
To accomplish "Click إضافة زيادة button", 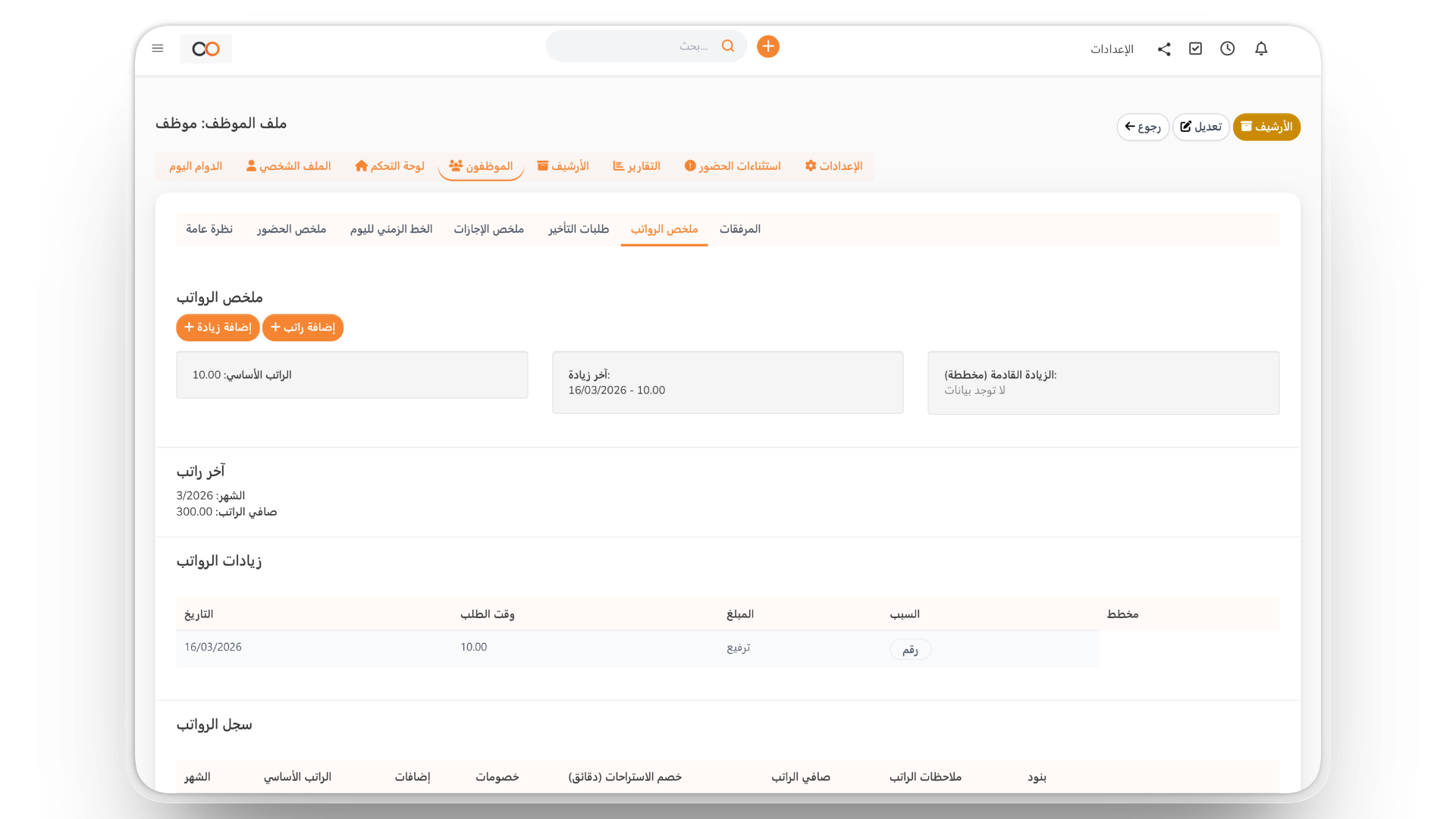I will click(218, 328).
